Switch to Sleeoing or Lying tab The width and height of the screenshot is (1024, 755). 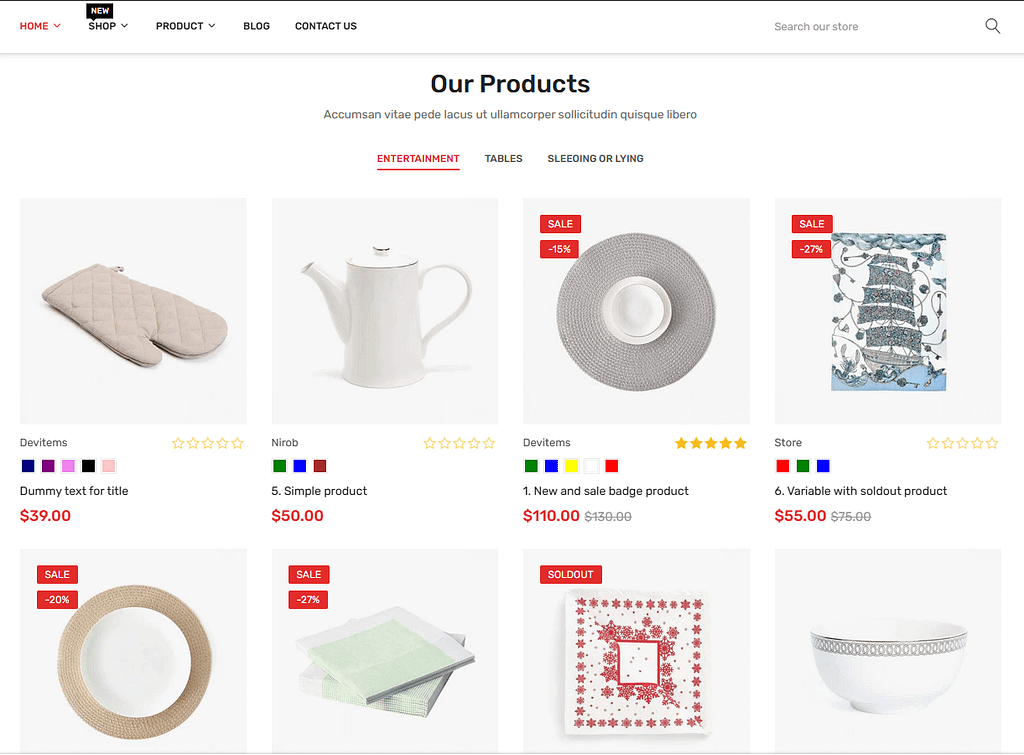pyautogui.click(x=596, y=159)
